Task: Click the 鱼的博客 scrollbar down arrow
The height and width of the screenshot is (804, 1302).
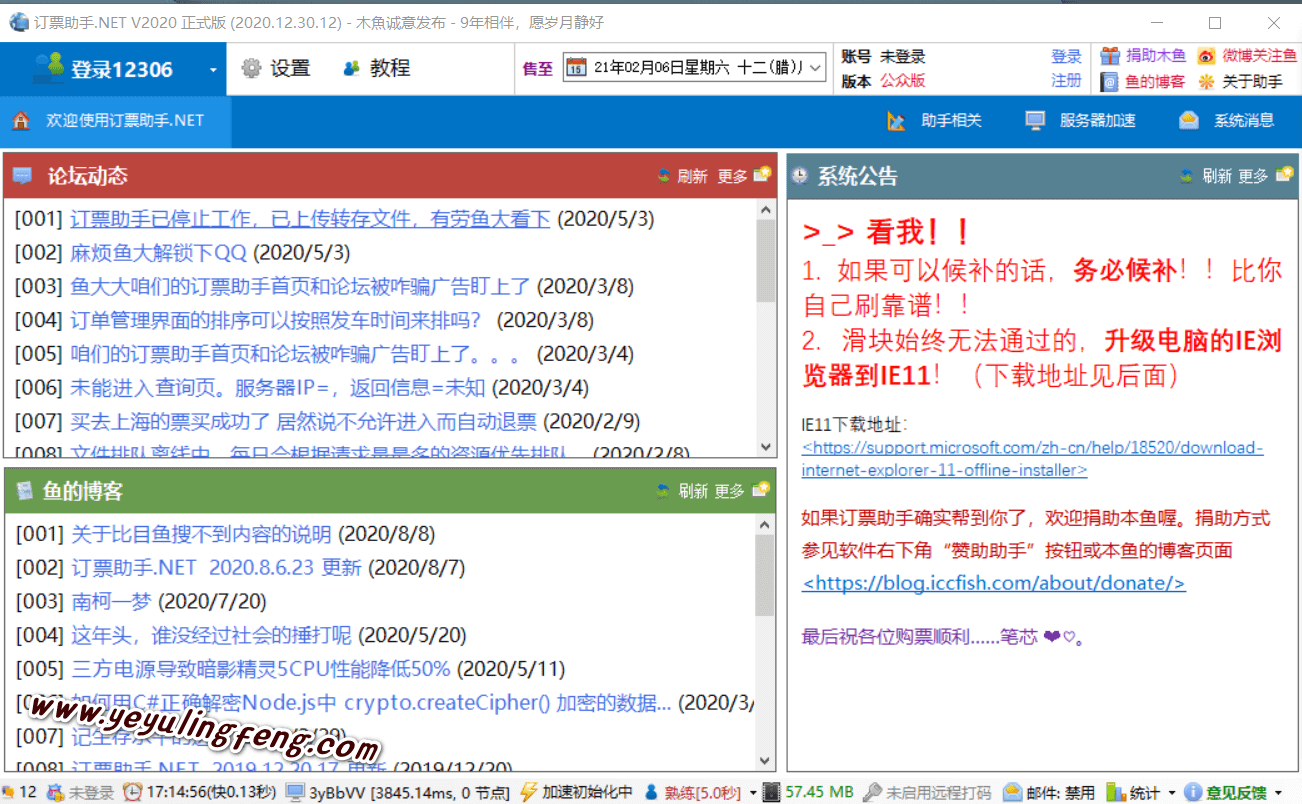Action: (766, 762)
